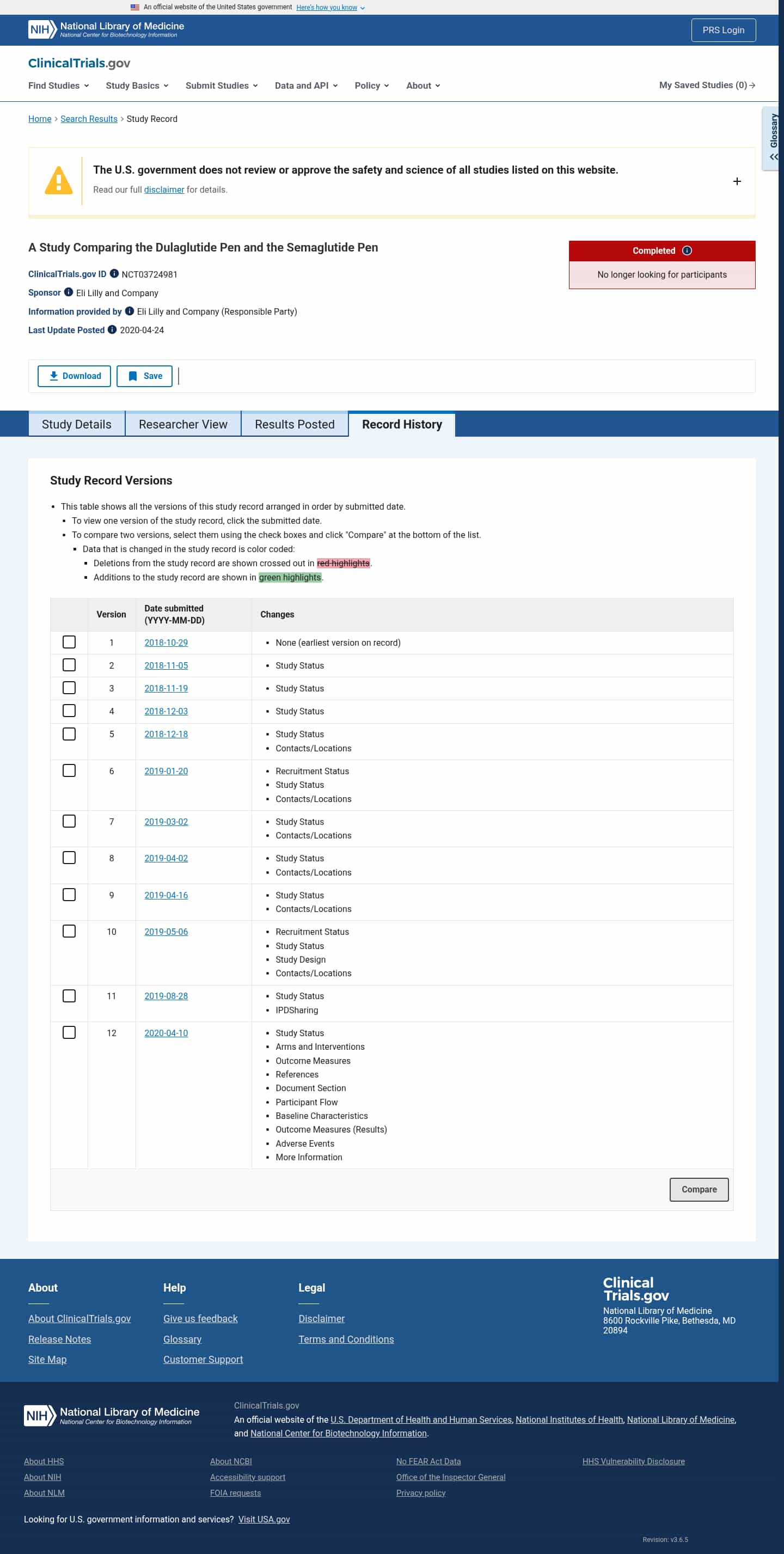Select the Record History tab
Image resolution: width=784 pixels, height=1554 pixels.
click(402, 424)
